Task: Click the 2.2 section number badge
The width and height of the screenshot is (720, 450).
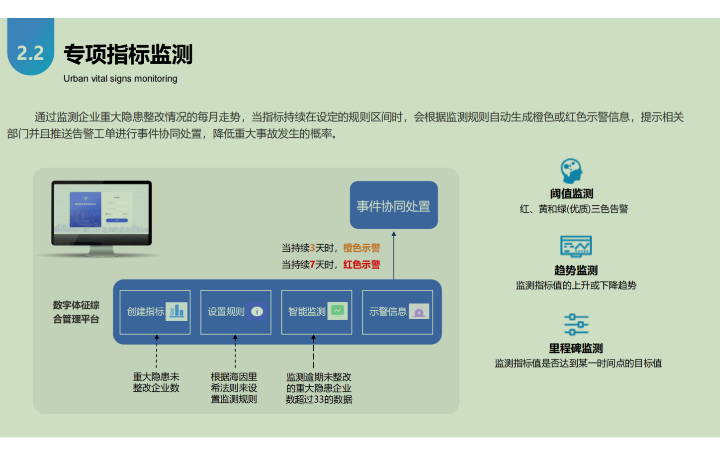Action: (x=30, y=54)
